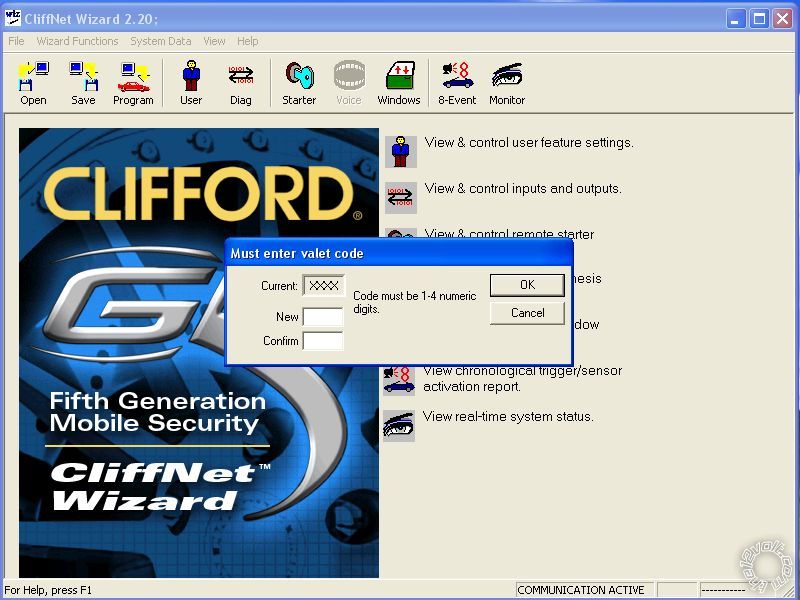Click 'View & control user feature settings.' text
This screenshot has height=600, width=800.
coord(529,142)
